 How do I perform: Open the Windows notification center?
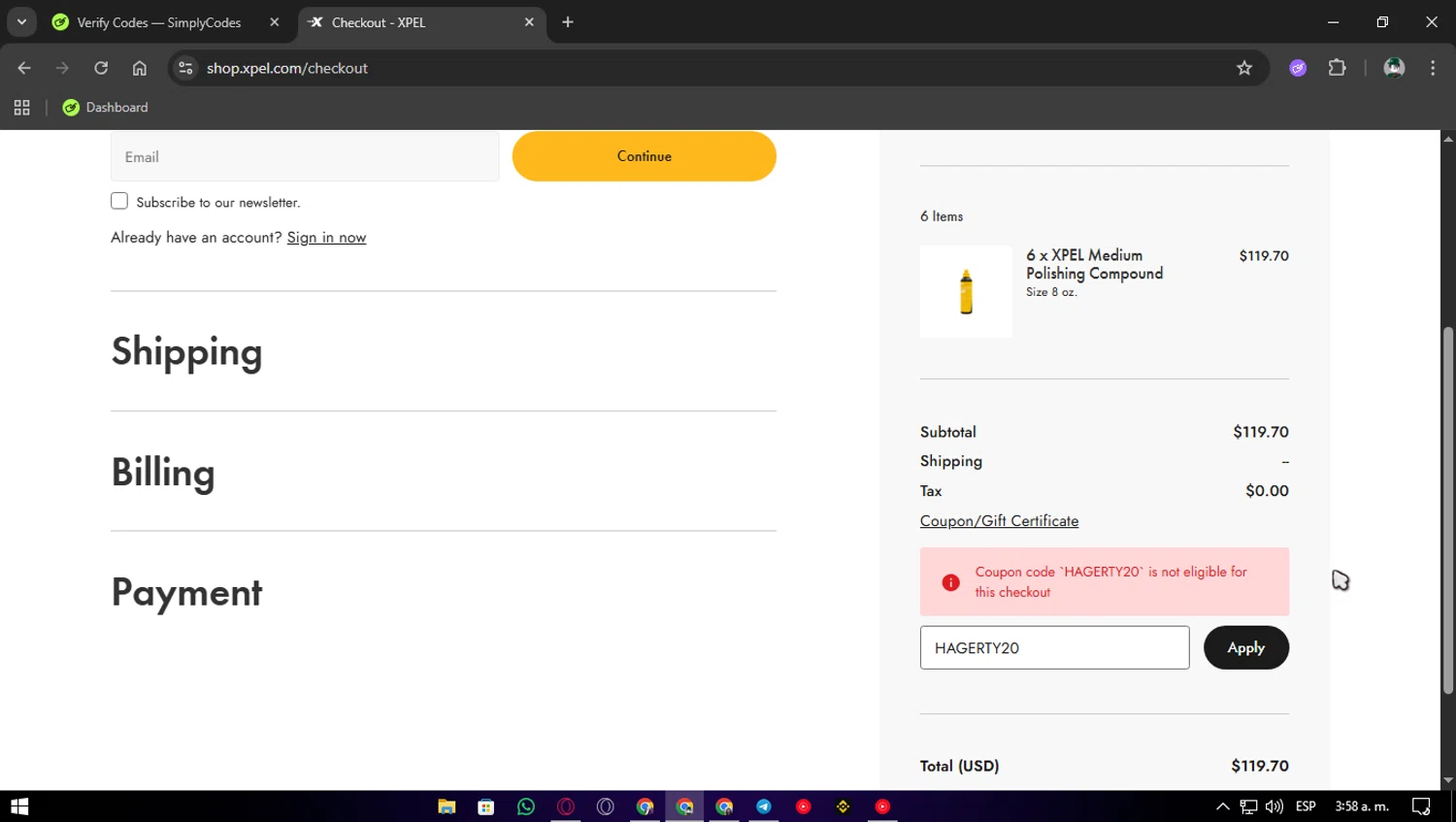click(1421, 806)
